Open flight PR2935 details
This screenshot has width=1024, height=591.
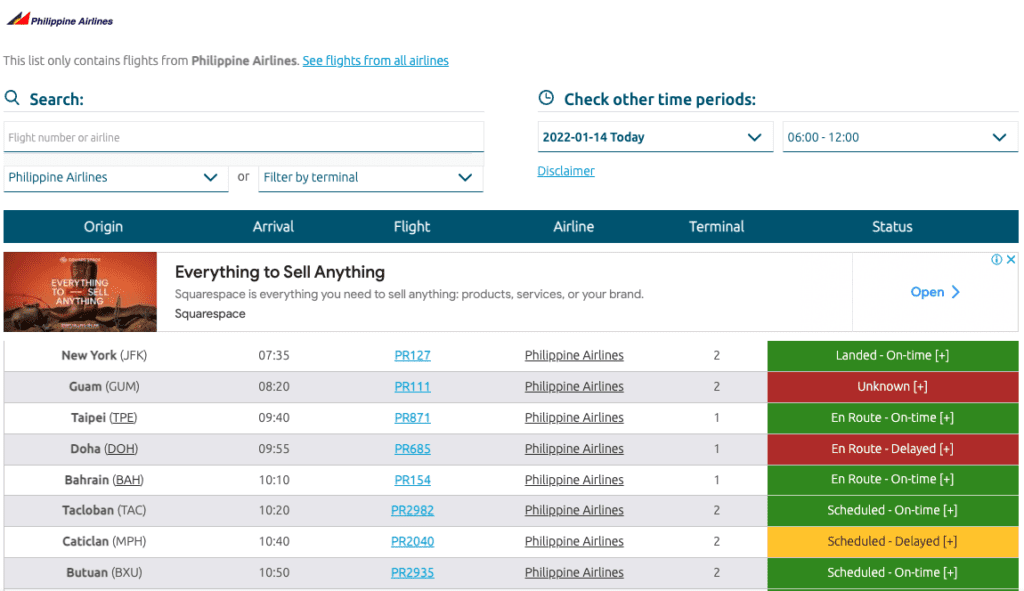point(412,573)
